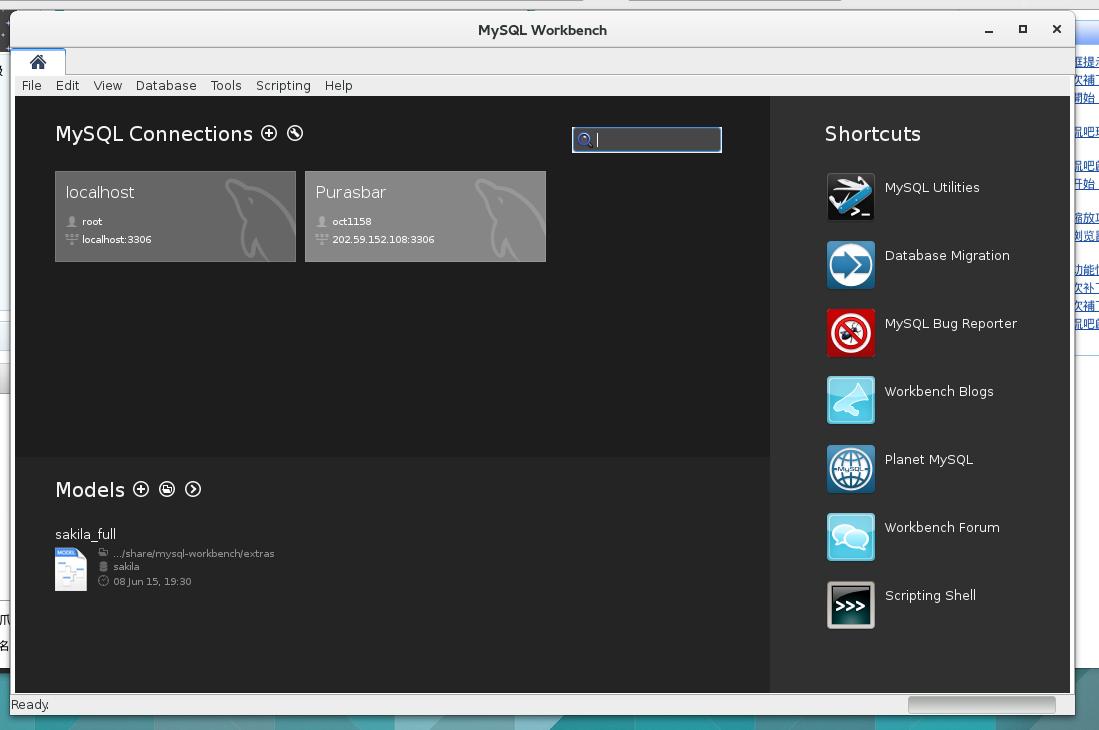Open Workbench Blogs label
The image size is (1099, 730).
pyautogui.click(x=938, y=391)
